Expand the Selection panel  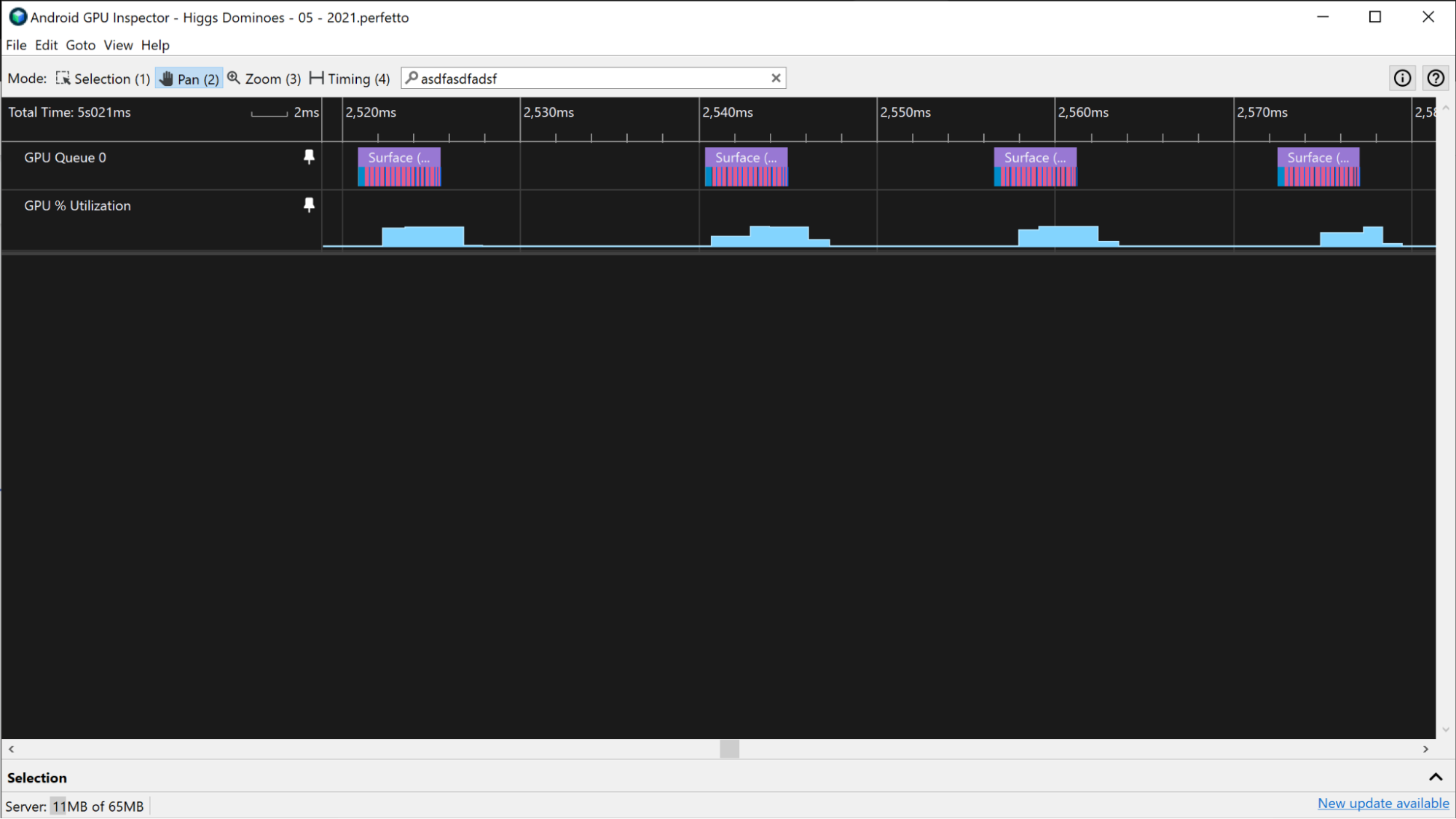tap(1436, 777)
